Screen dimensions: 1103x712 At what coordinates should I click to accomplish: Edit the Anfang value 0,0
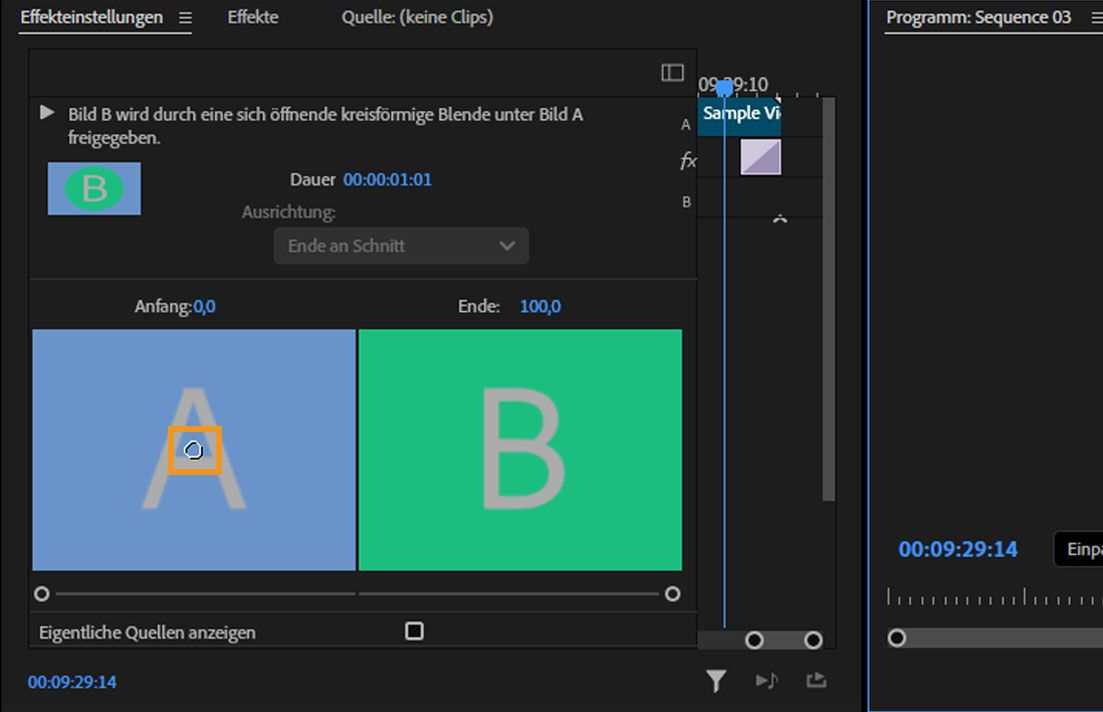coord(205,307)
